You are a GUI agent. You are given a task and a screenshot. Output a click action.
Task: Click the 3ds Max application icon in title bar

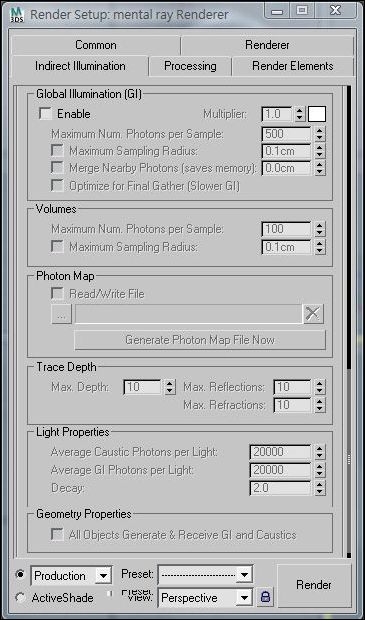click(x=17, y=15)
